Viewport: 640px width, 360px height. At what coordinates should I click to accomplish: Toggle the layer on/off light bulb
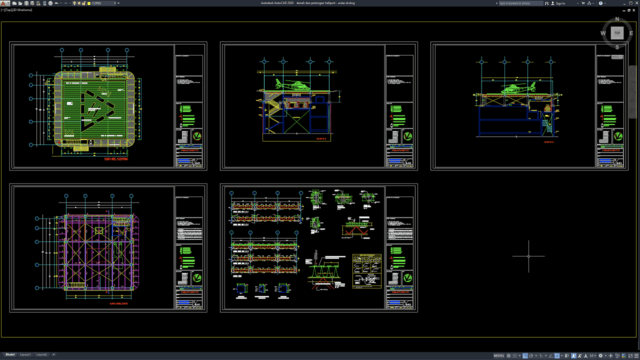click(x=74, y=3)
